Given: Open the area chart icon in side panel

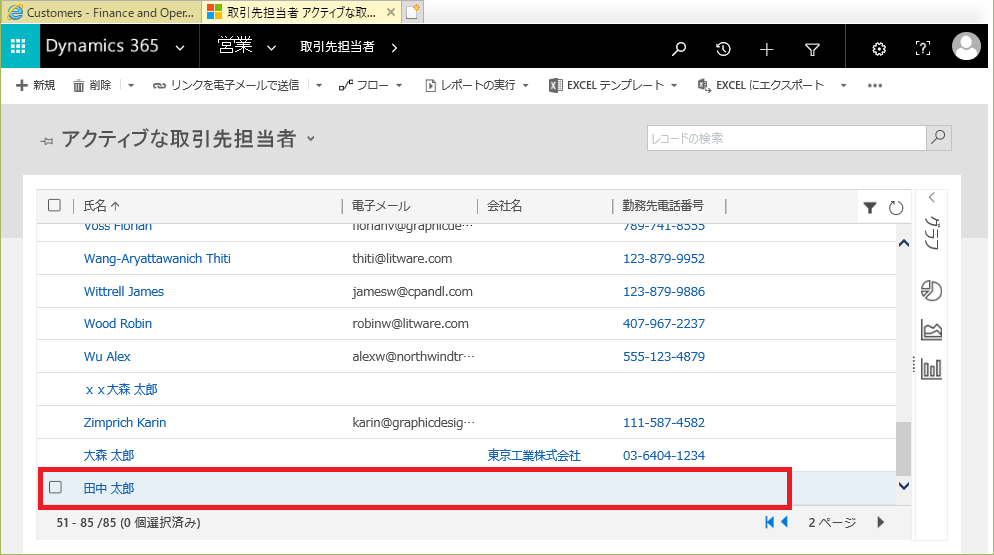Looking at the screenshot, I should pyautogui.click(x=931, y=330).
